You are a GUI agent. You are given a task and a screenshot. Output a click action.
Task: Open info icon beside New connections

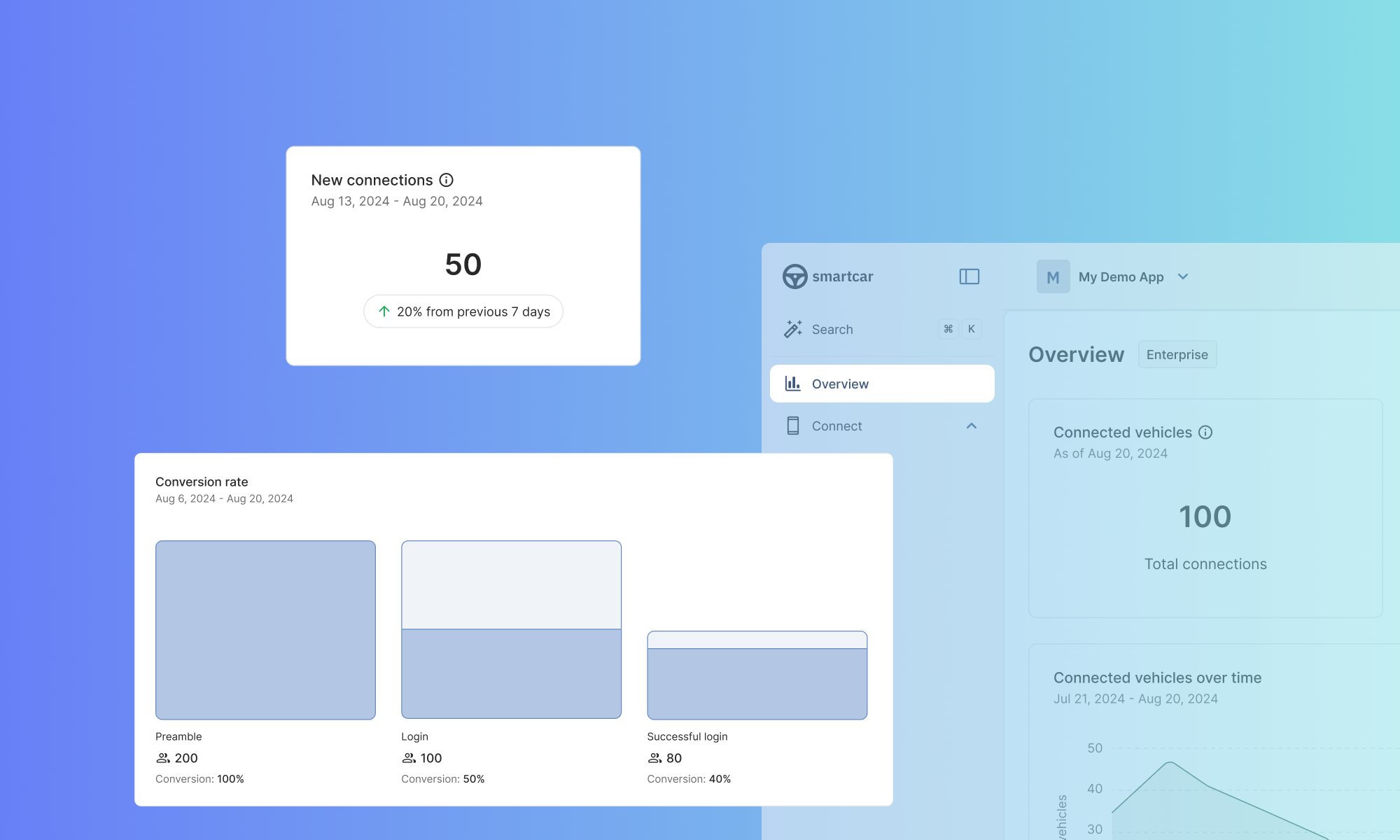point(446,180)
